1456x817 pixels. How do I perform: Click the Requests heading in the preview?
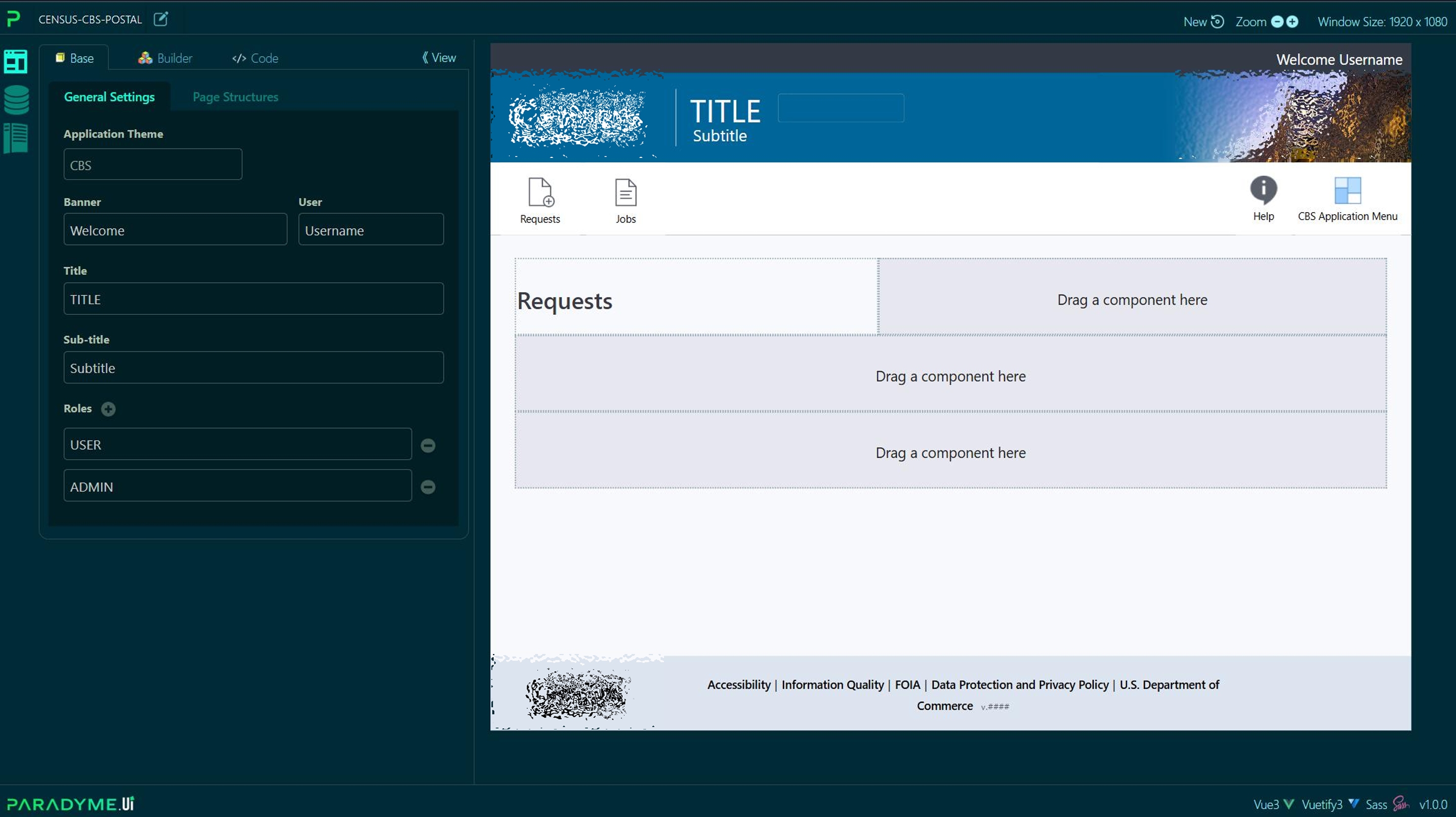(x=565, y=301)
